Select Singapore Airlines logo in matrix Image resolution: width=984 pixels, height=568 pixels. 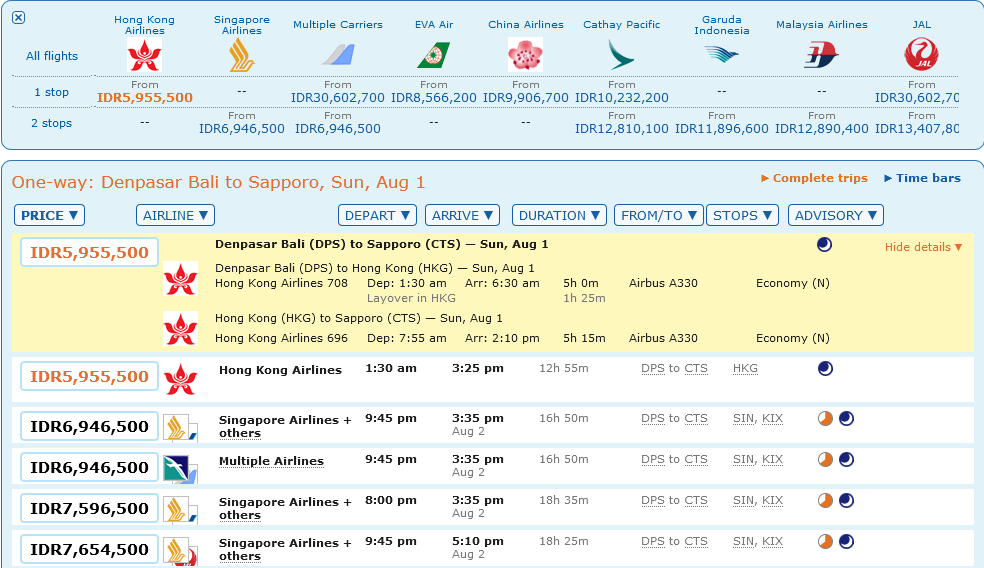click(x=242, y=55)
